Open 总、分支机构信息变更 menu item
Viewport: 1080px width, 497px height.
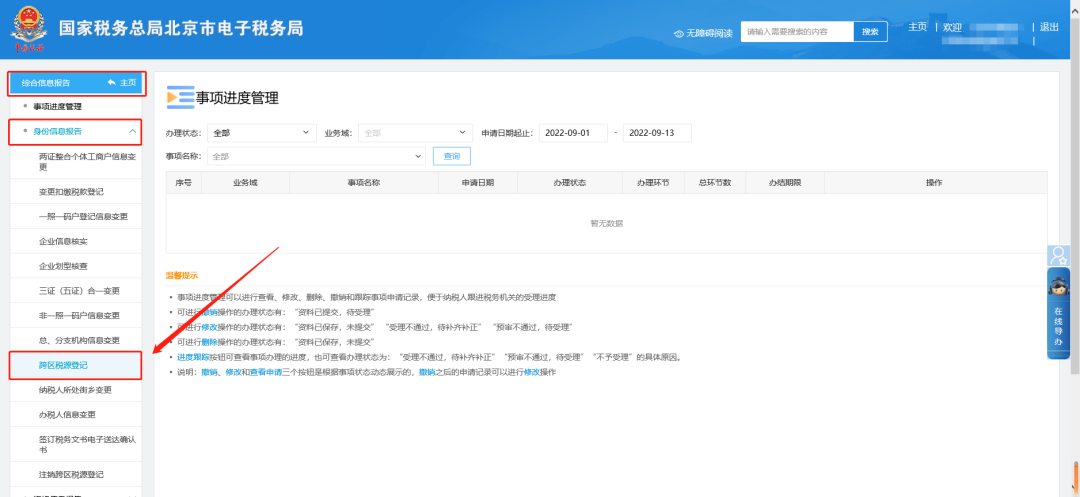coord(79,340)
